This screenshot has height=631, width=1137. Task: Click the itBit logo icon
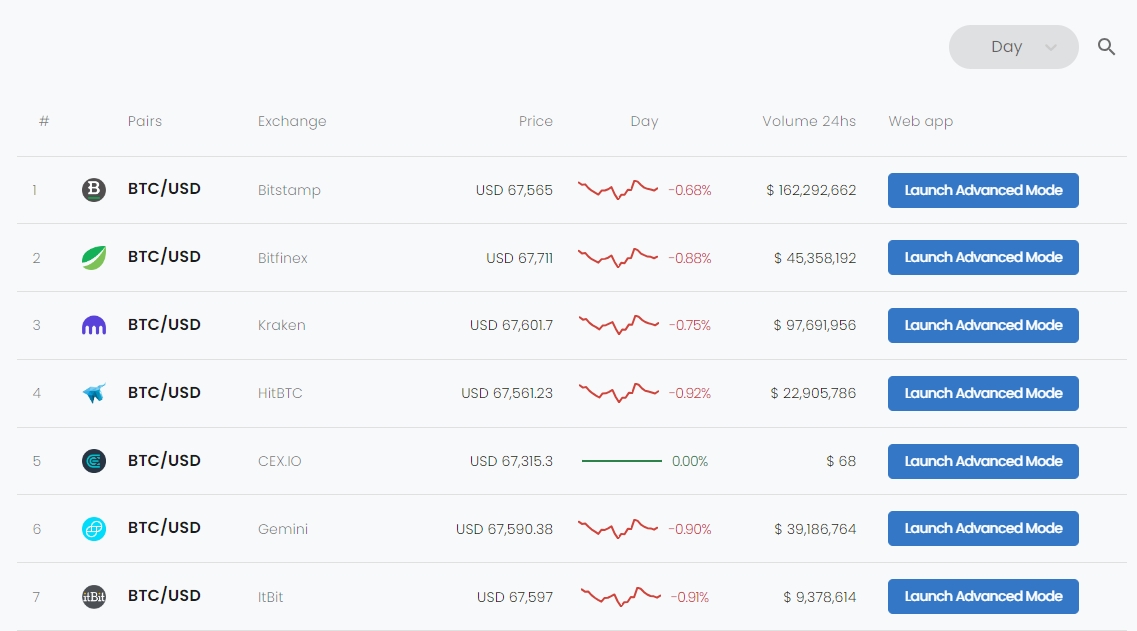pos(94,597)
